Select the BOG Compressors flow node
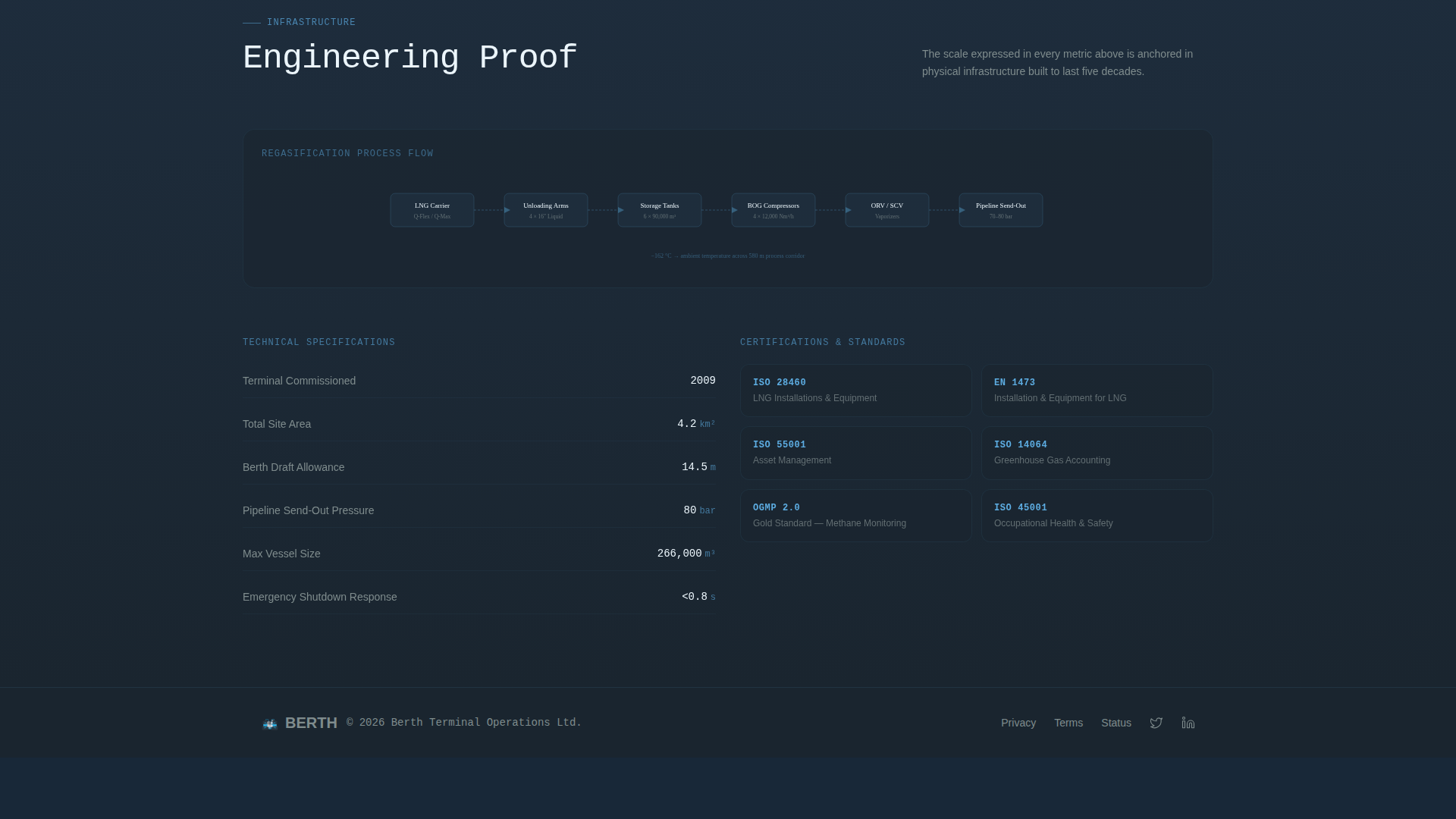Viewport: 1456px width, 819px height. tap(773, 210)
